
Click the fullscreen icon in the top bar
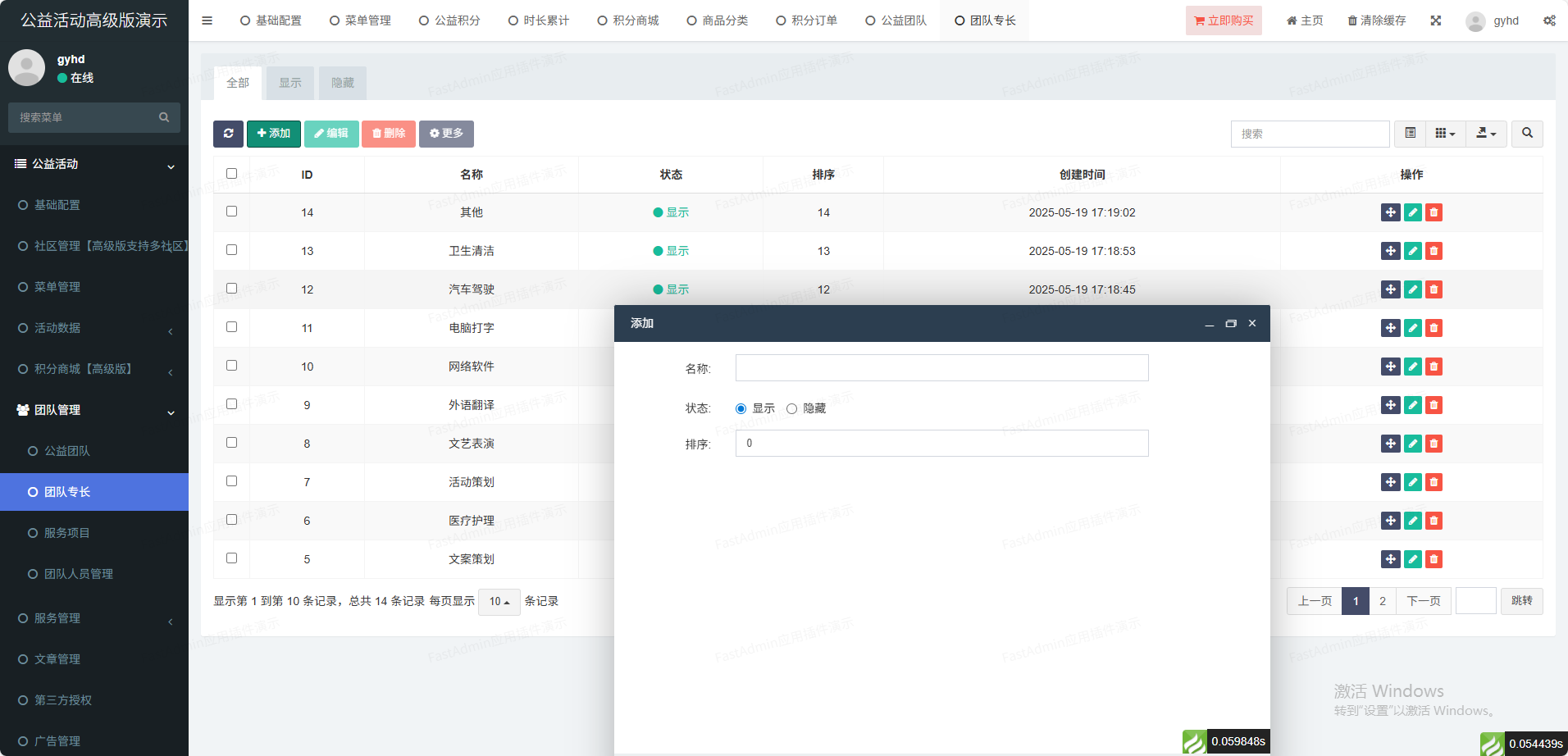click(1435, 20)
